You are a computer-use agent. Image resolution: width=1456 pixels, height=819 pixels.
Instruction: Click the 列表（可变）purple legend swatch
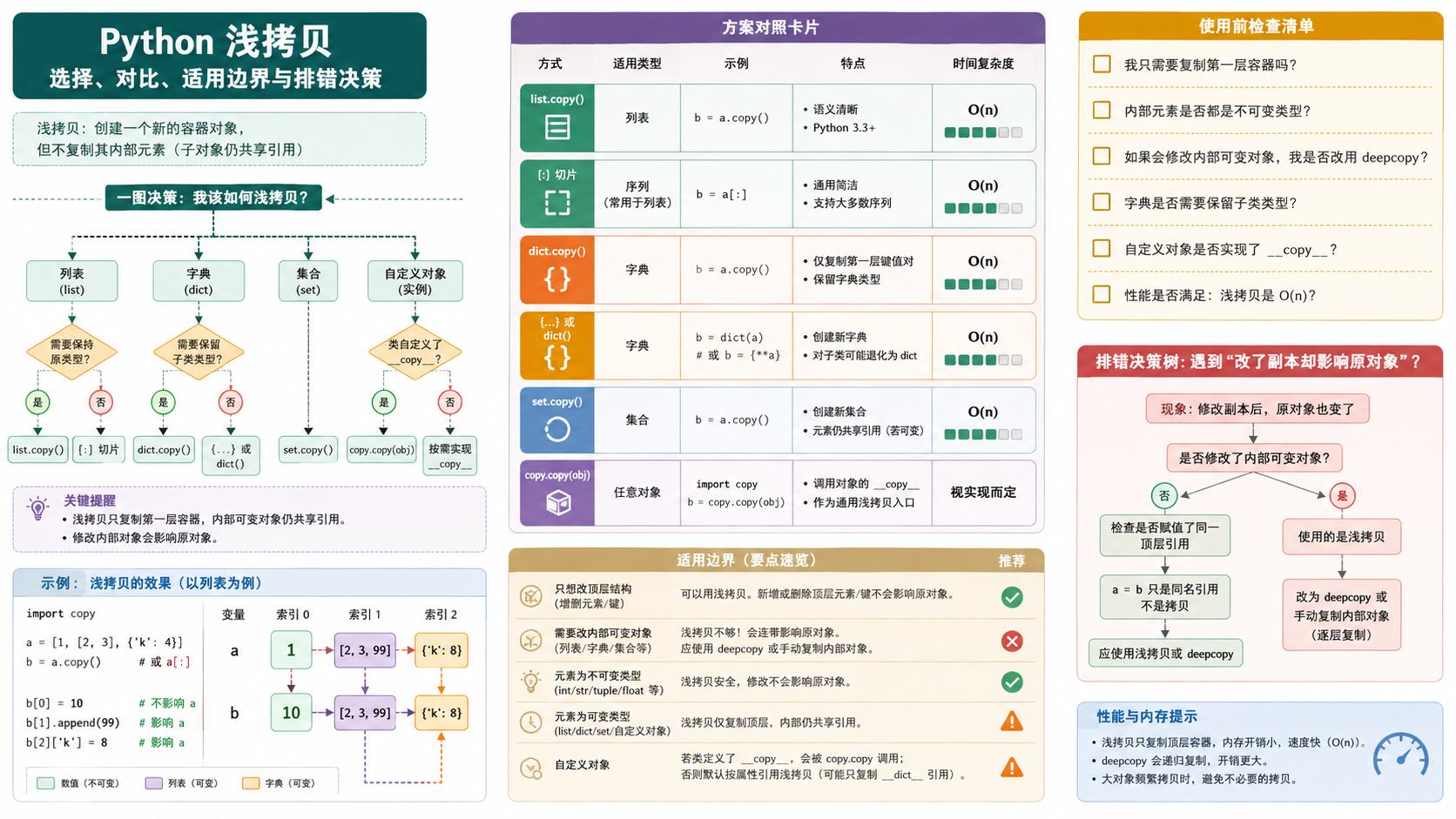coord(154,783)
